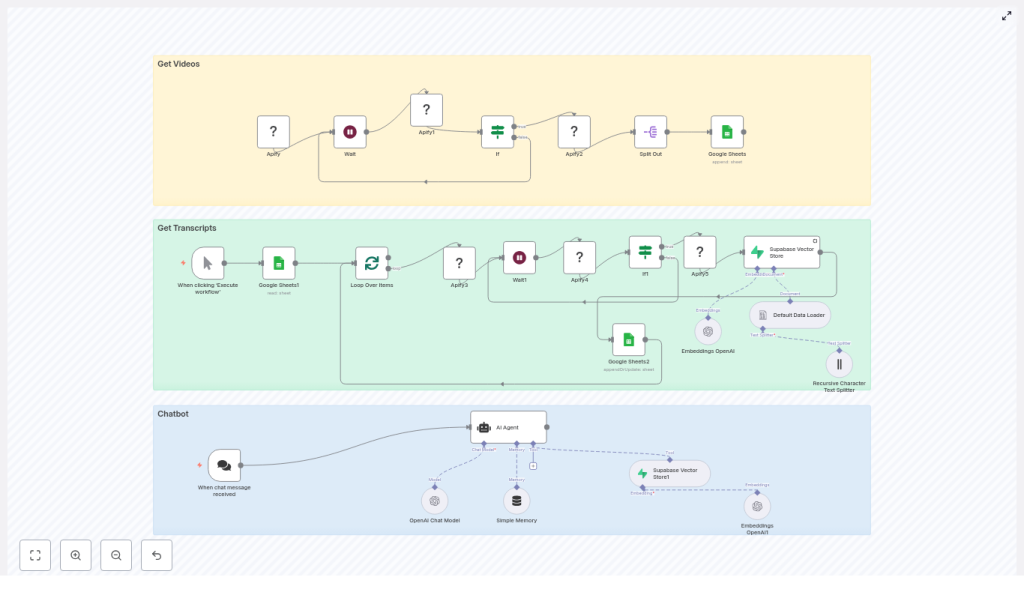1024x610 pixels.
Task: Open the Supabase Vector Store node
Action: point(781,252)
